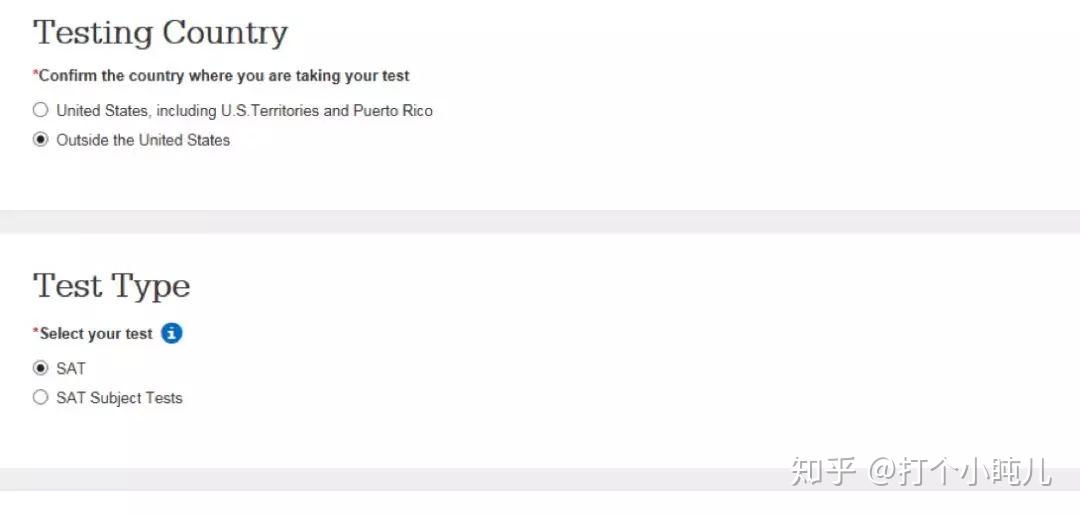The image size is (1080, 516).
Task: Click the blue info icon beside Select your test
Action: [172, 333]
